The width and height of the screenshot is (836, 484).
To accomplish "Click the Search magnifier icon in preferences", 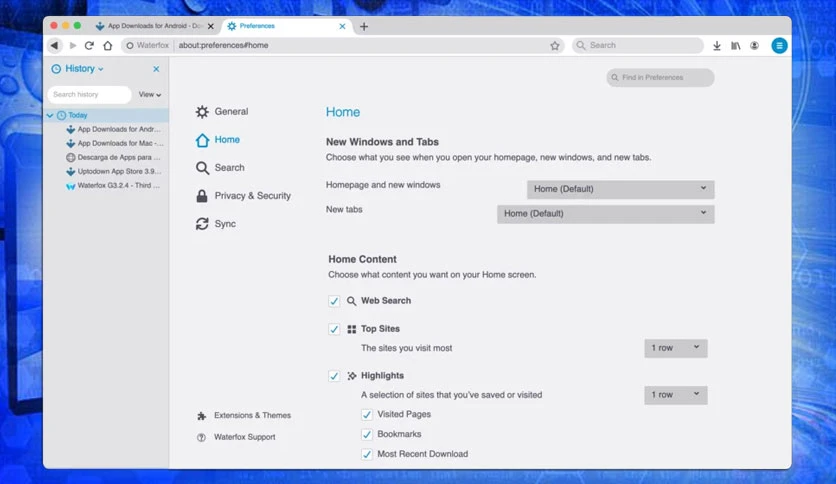I will [x=202, y=168].
